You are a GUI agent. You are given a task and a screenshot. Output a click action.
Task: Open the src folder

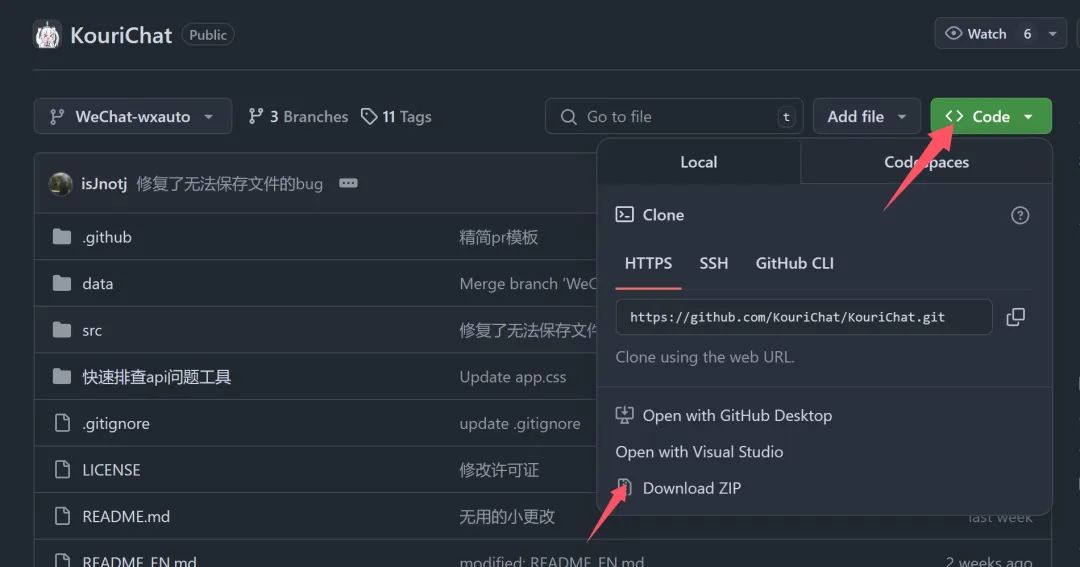pos(92,331)
